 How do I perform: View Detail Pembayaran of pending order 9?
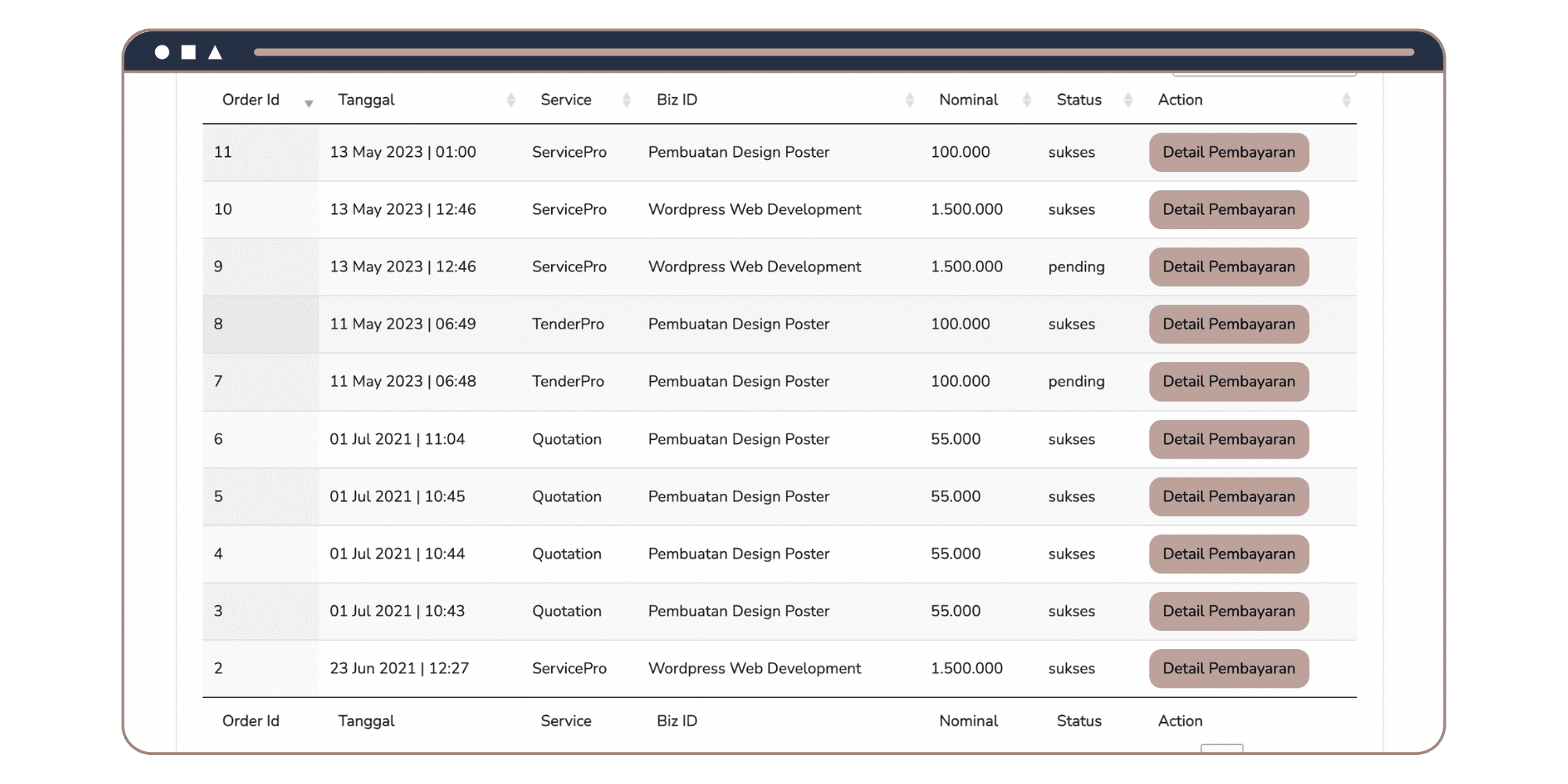[1229, 267]
